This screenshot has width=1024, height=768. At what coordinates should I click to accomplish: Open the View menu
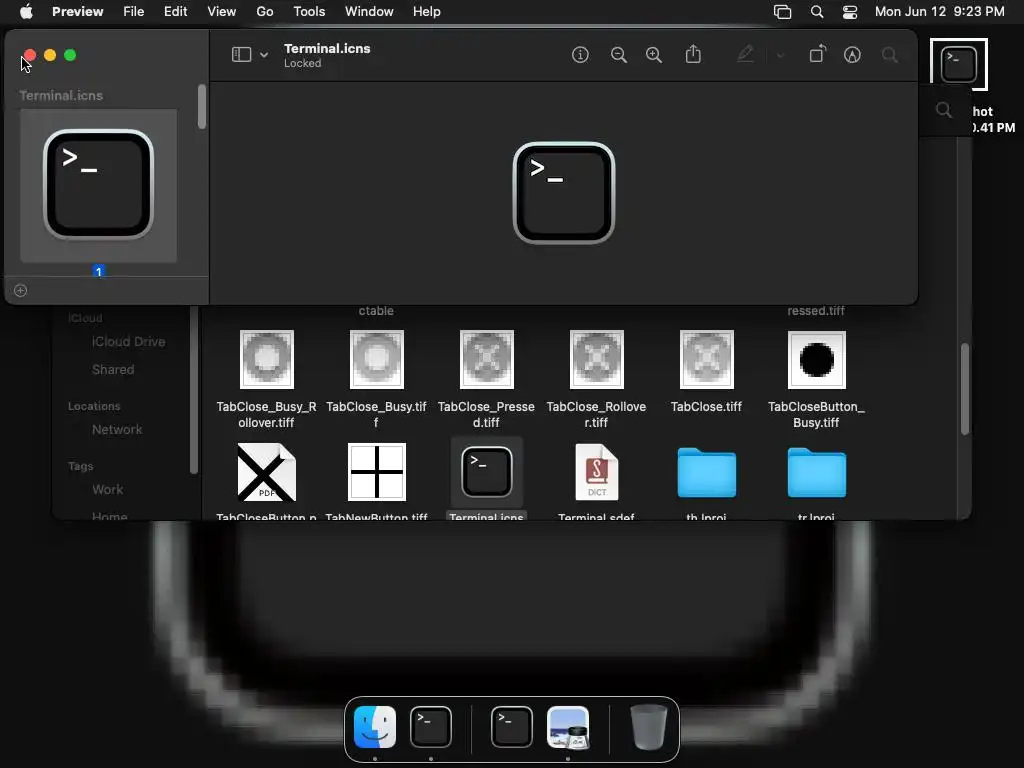pyautogui.click(x=221, y=12)
